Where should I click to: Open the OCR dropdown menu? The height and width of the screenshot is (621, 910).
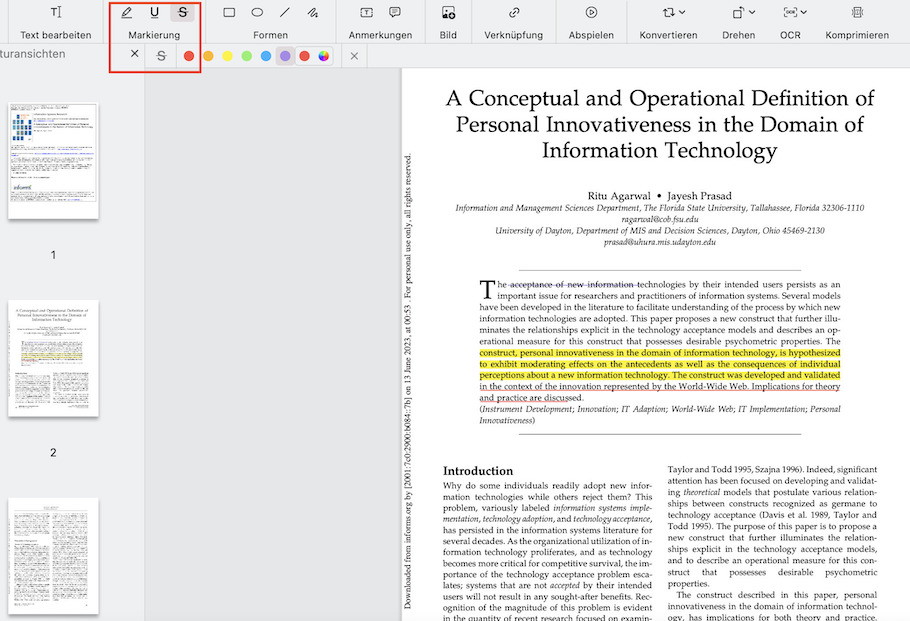(x=796, y=13)
